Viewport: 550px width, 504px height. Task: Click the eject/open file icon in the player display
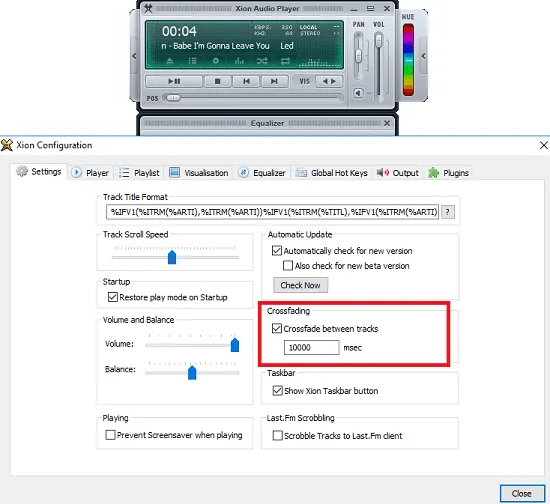(170, 61)
